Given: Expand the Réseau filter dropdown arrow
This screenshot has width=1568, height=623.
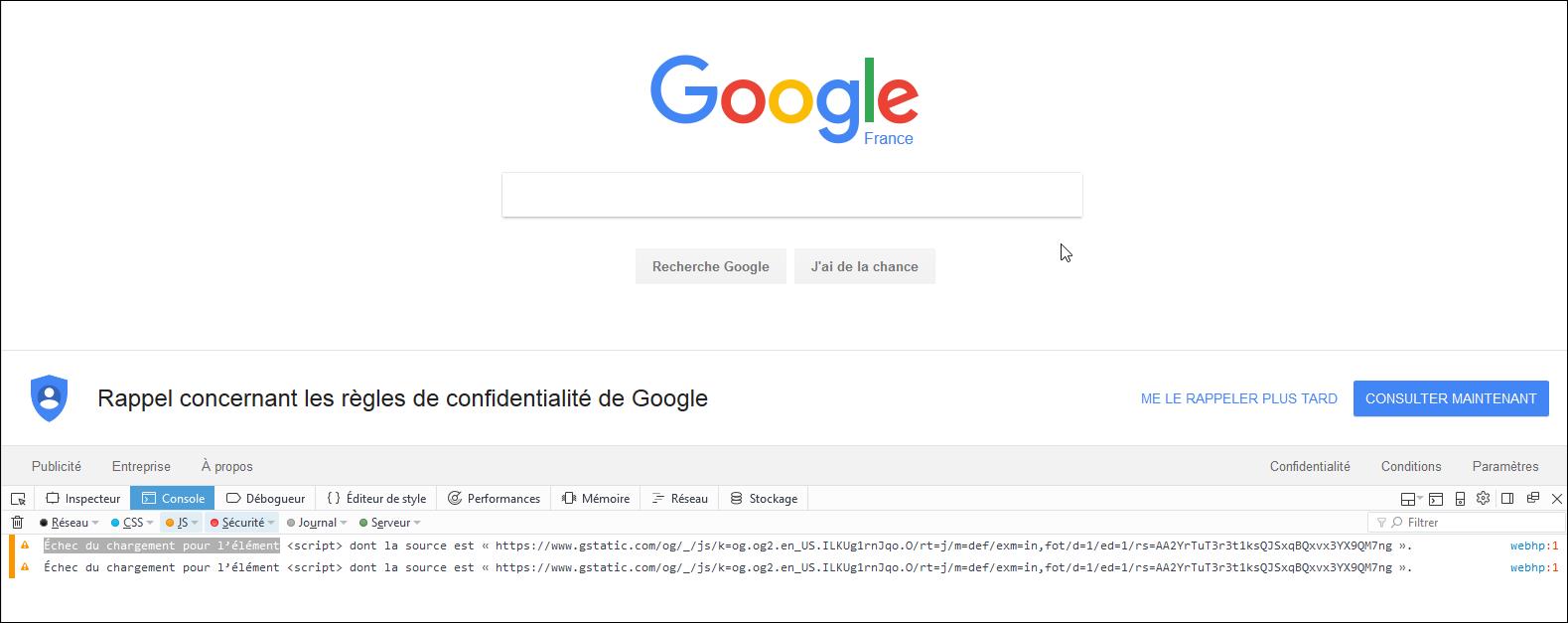Looking at the screenshot, I should (x=95, y=523).
